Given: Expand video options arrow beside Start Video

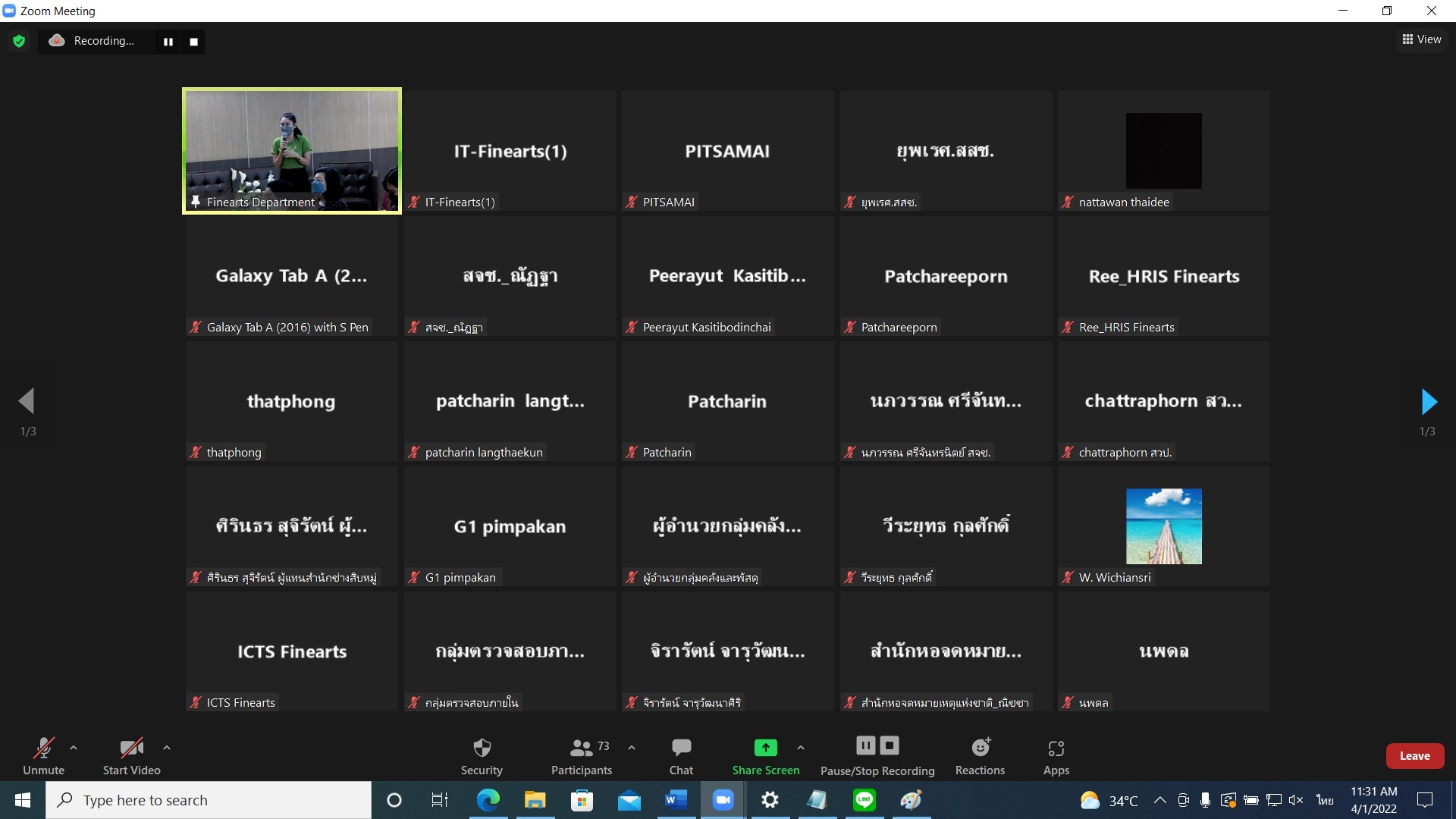Looking at the screenshot, I should [167, 748].
